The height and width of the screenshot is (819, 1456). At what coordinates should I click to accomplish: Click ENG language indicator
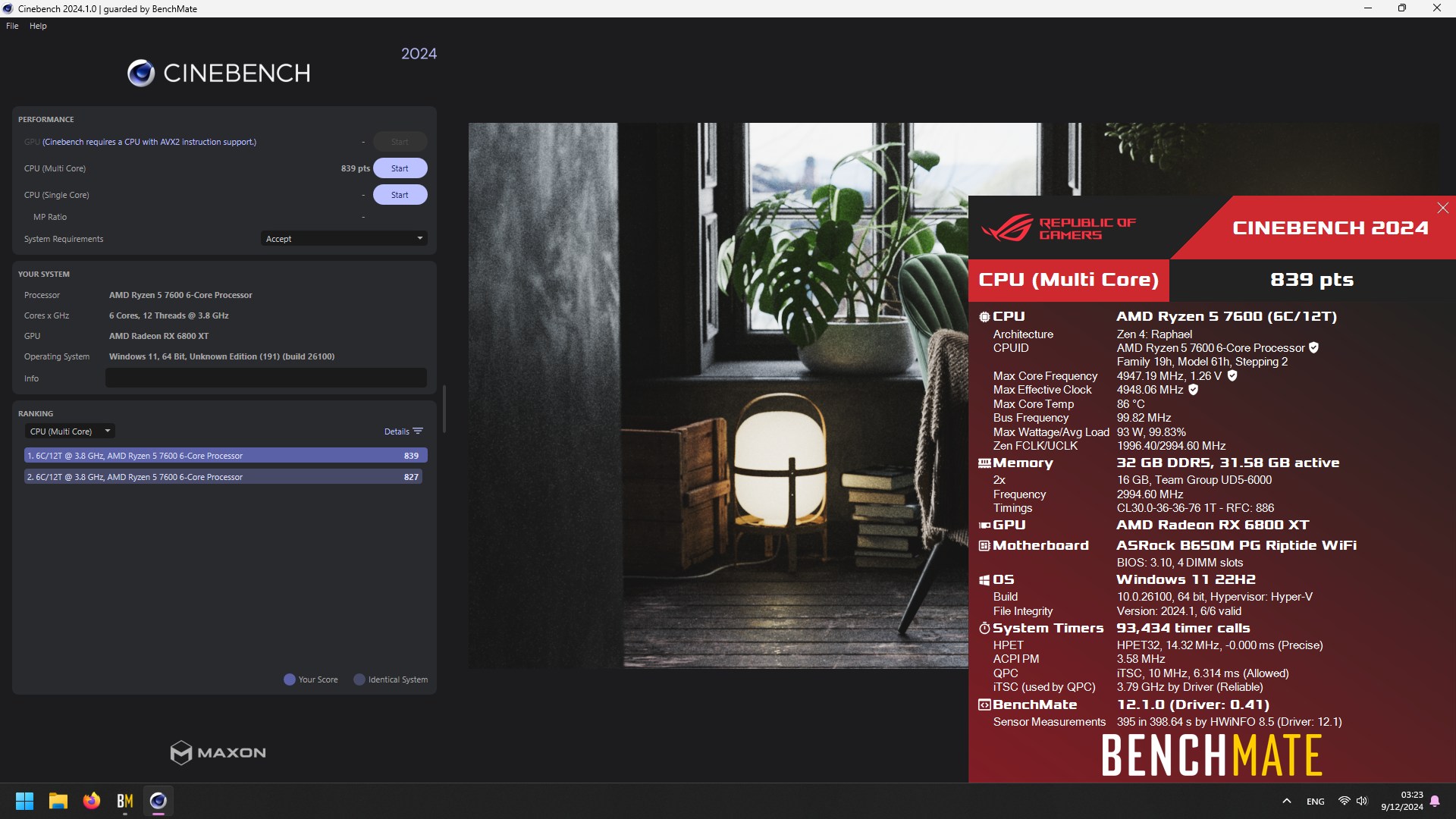point(1316,802)
